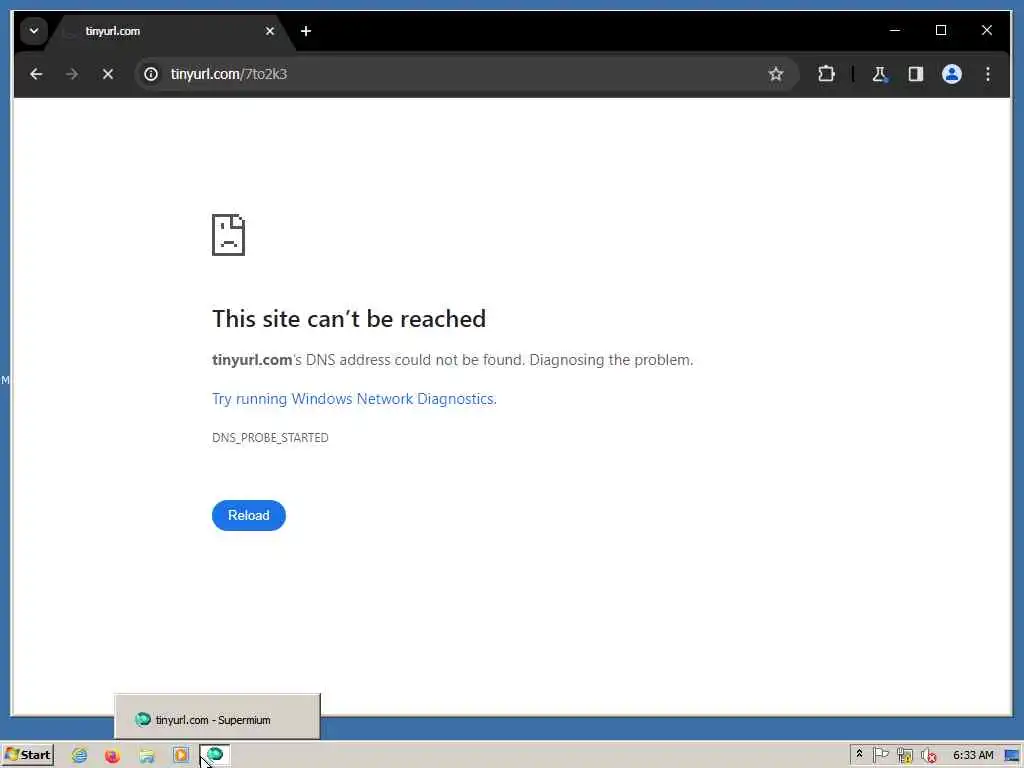Open the Windows Start menu
Screen dimensions: 1024x768
[x=27, y=755]
